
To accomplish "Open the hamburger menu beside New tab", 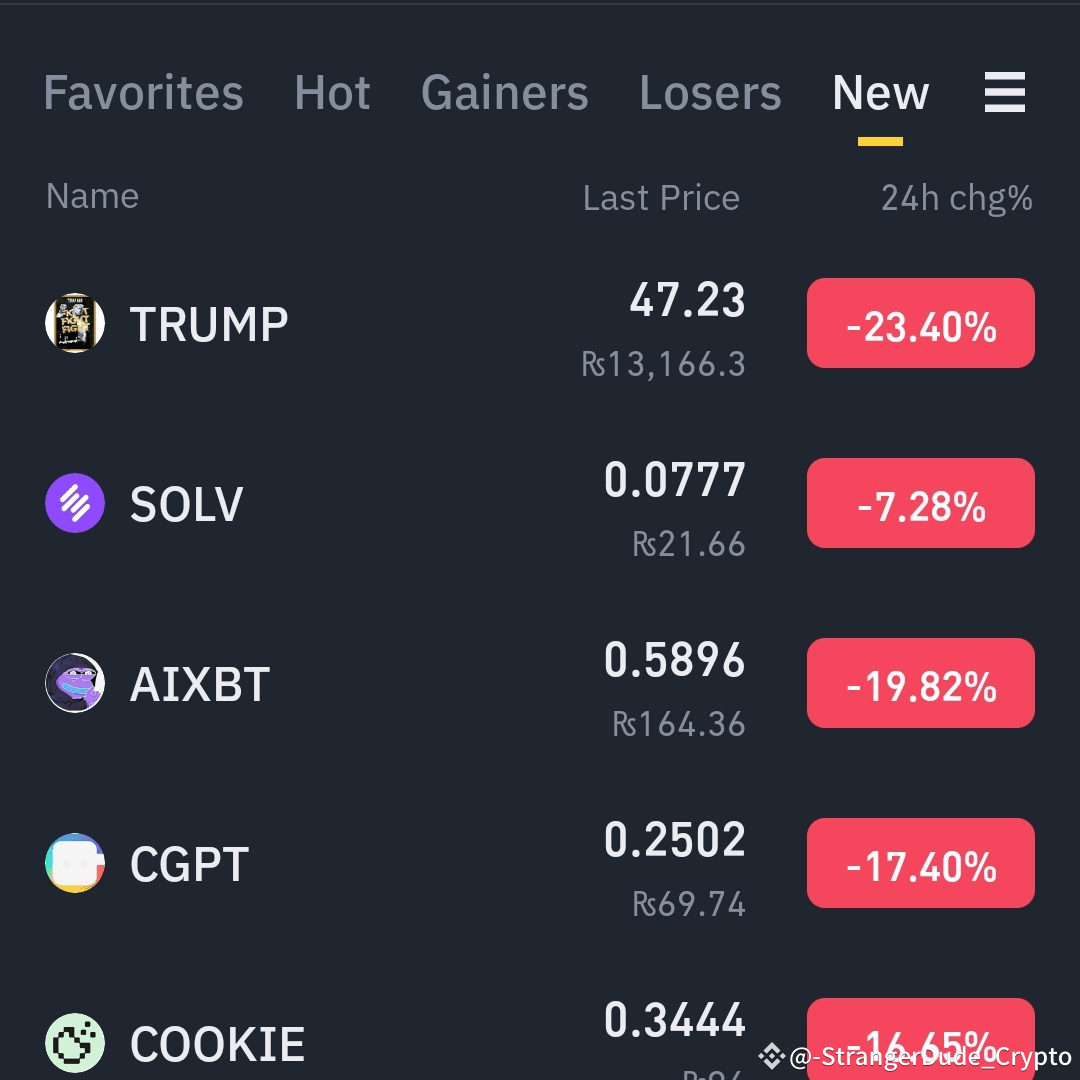I will pos(1005,92).
